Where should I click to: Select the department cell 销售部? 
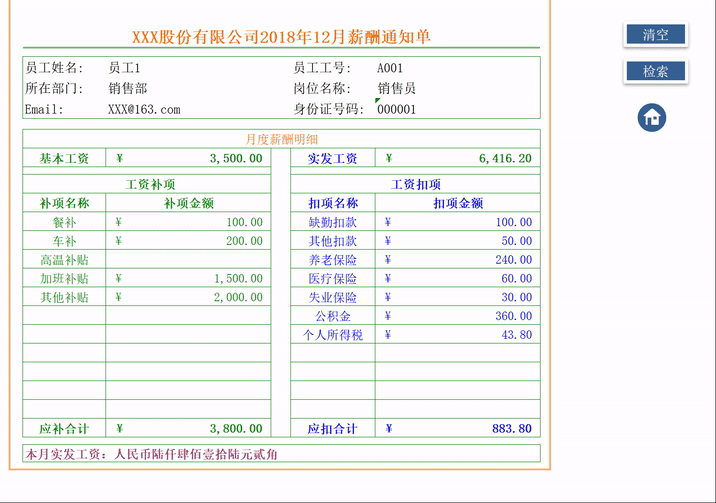pos(127,89)
